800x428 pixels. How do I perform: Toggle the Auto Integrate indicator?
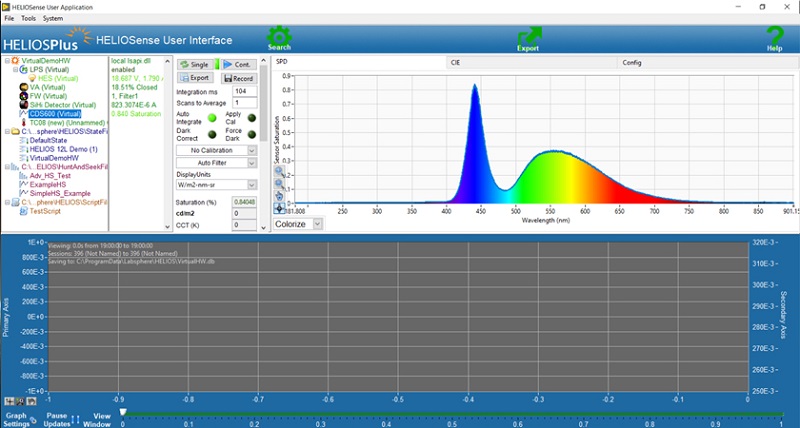coord(211,119)
